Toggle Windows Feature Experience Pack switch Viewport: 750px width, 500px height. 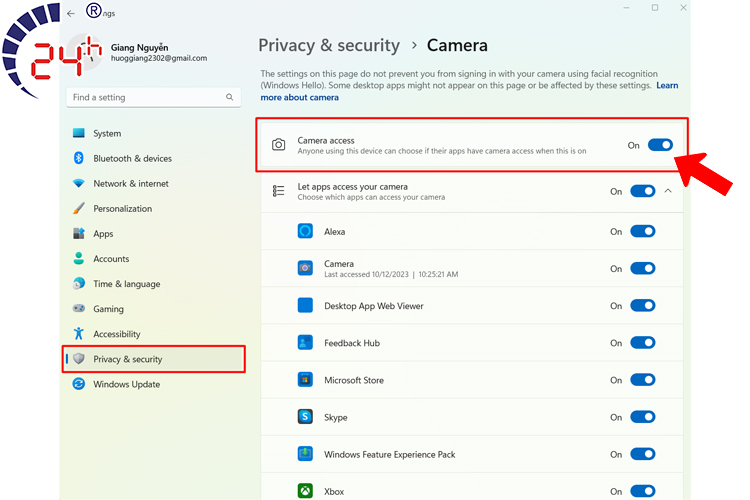pos(643,454)
